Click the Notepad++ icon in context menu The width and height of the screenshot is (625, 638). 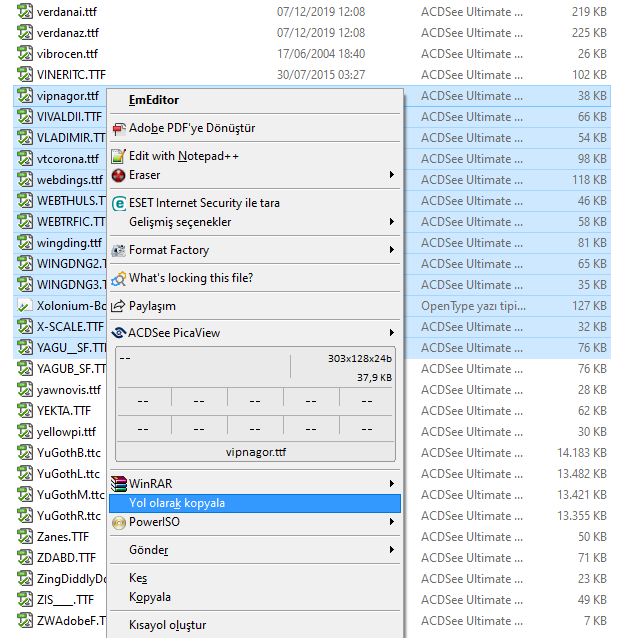pos(118,156)
